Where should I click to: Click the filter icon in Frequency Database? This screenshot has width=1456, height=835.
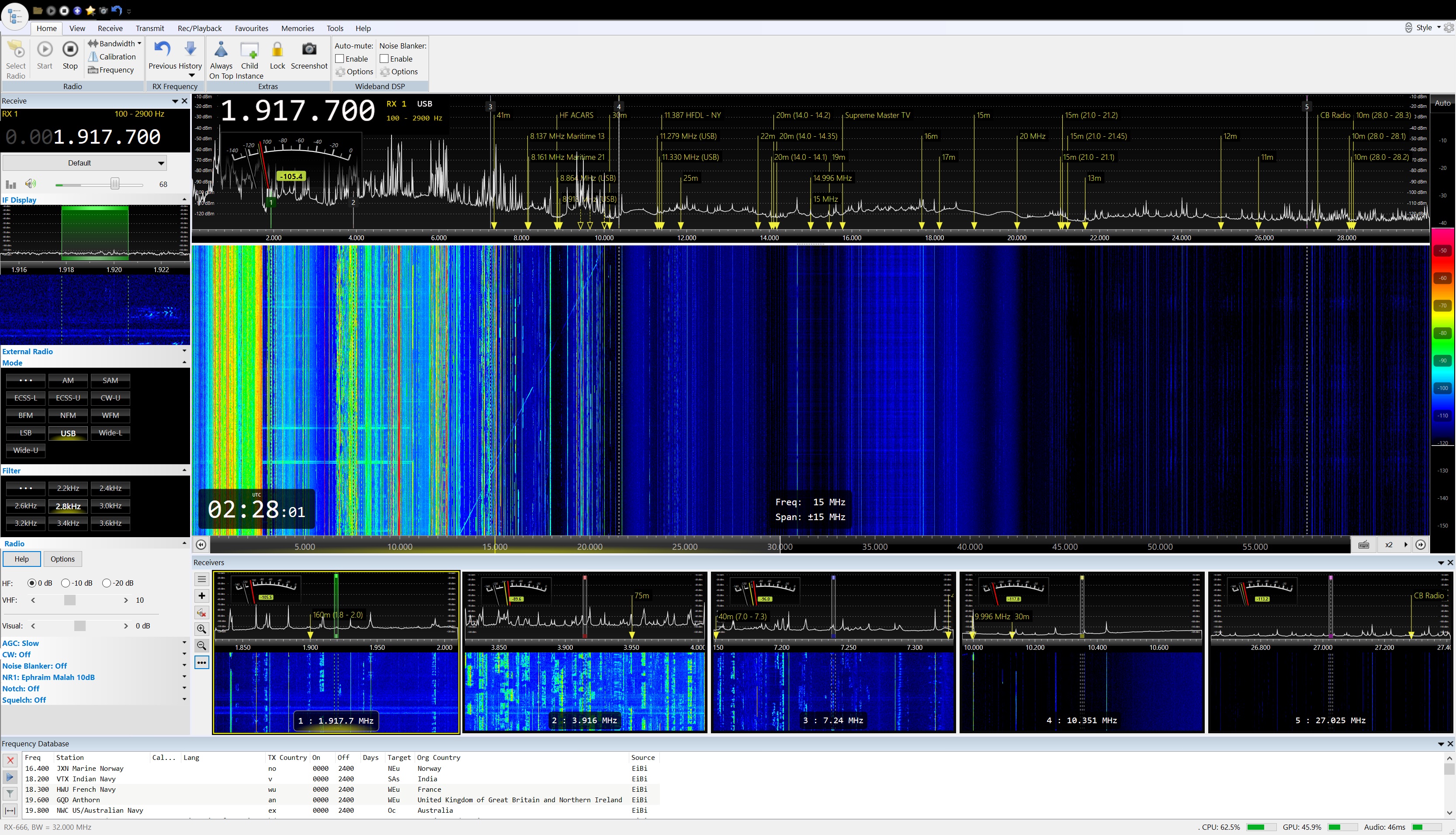(10, 794)
